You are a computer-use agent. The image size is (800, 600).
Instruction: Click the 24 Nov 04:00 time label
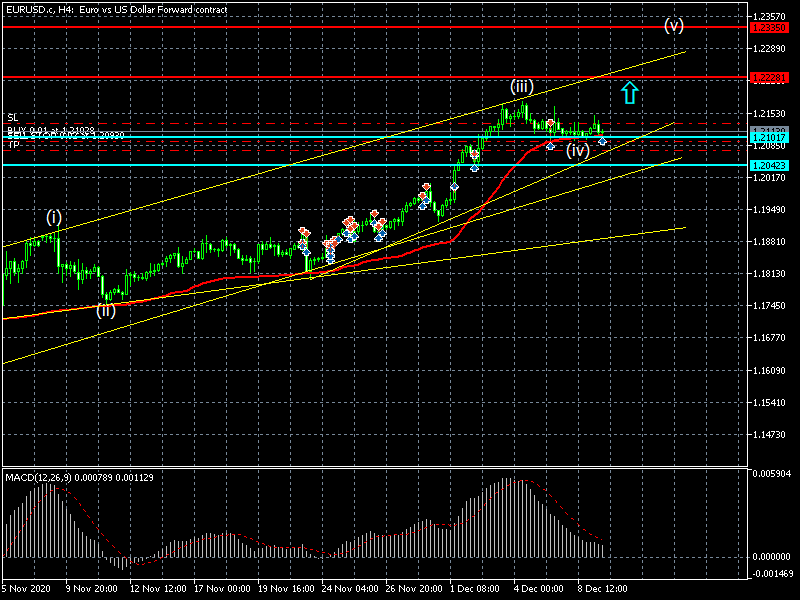point(348,590)
